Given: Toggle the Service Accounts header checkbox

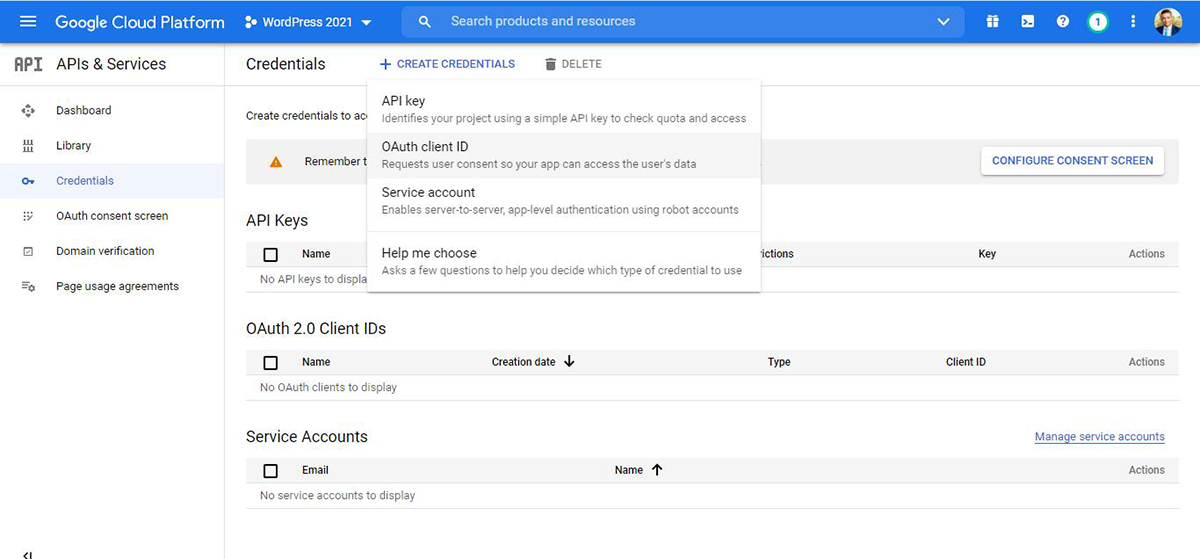Looking at the screenshot, I should coord(270,470).
